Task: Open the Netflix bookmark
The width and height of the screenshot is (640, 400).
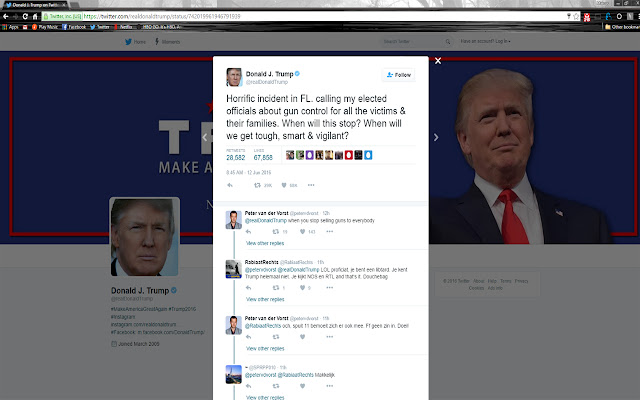Action: [x=123, y=27]
